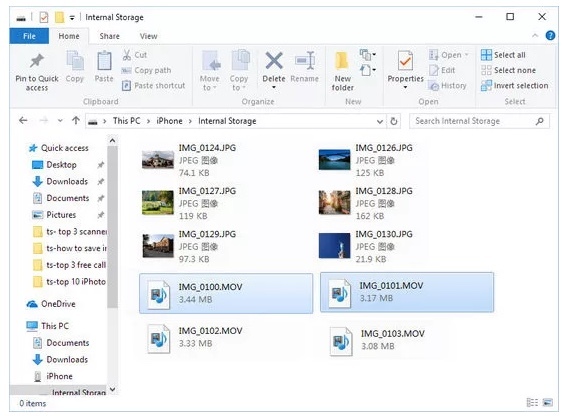
Task: Click the Properties checkmark icon
Action: 405,60
